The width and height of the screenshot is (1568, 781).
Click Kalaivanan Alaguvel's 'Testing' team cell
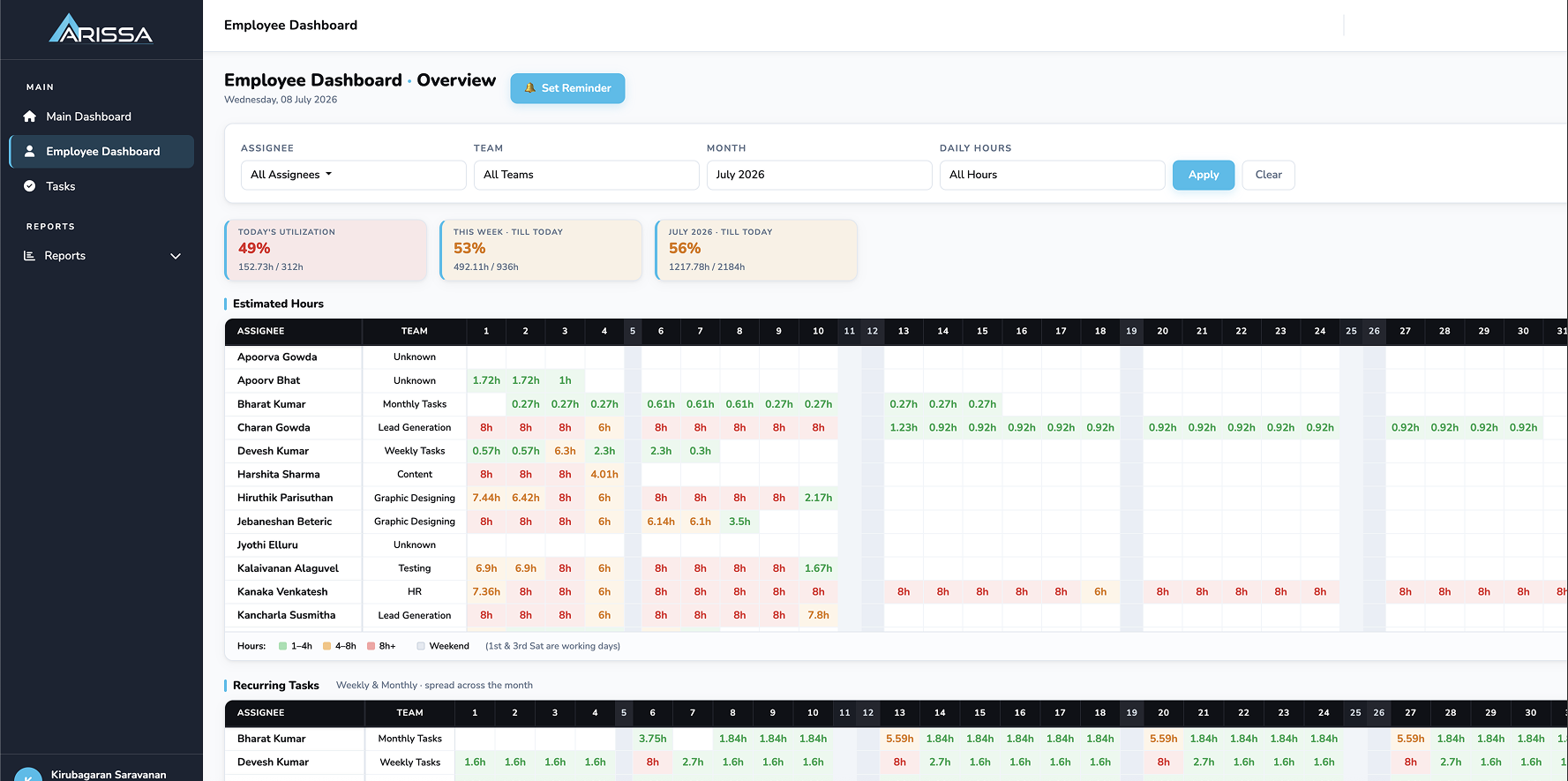[415, 568]
